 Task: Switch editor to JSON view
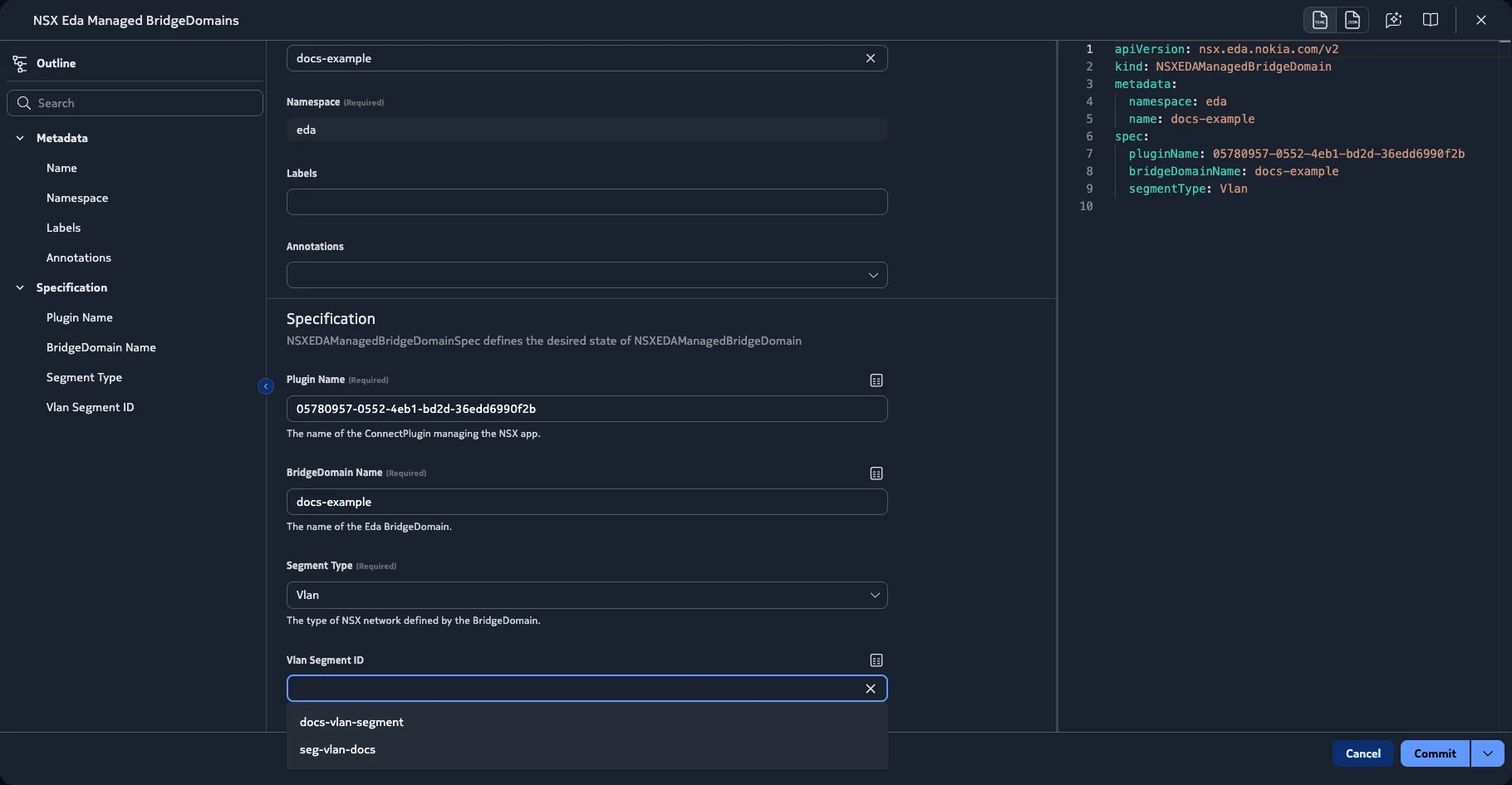1352,20
